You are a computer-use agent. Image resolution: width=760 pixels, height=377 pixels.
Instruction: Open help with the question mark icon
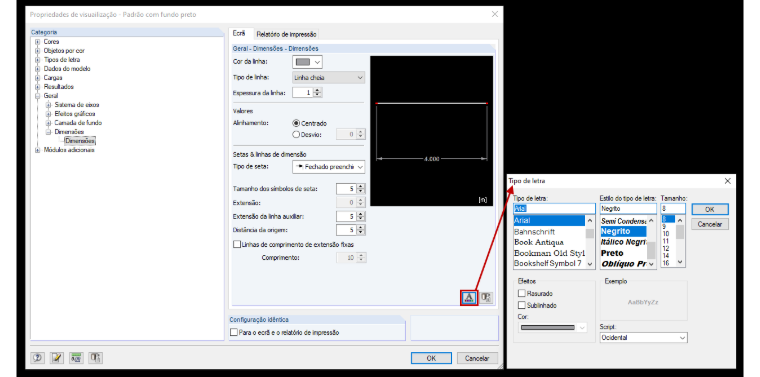[38, 358]
